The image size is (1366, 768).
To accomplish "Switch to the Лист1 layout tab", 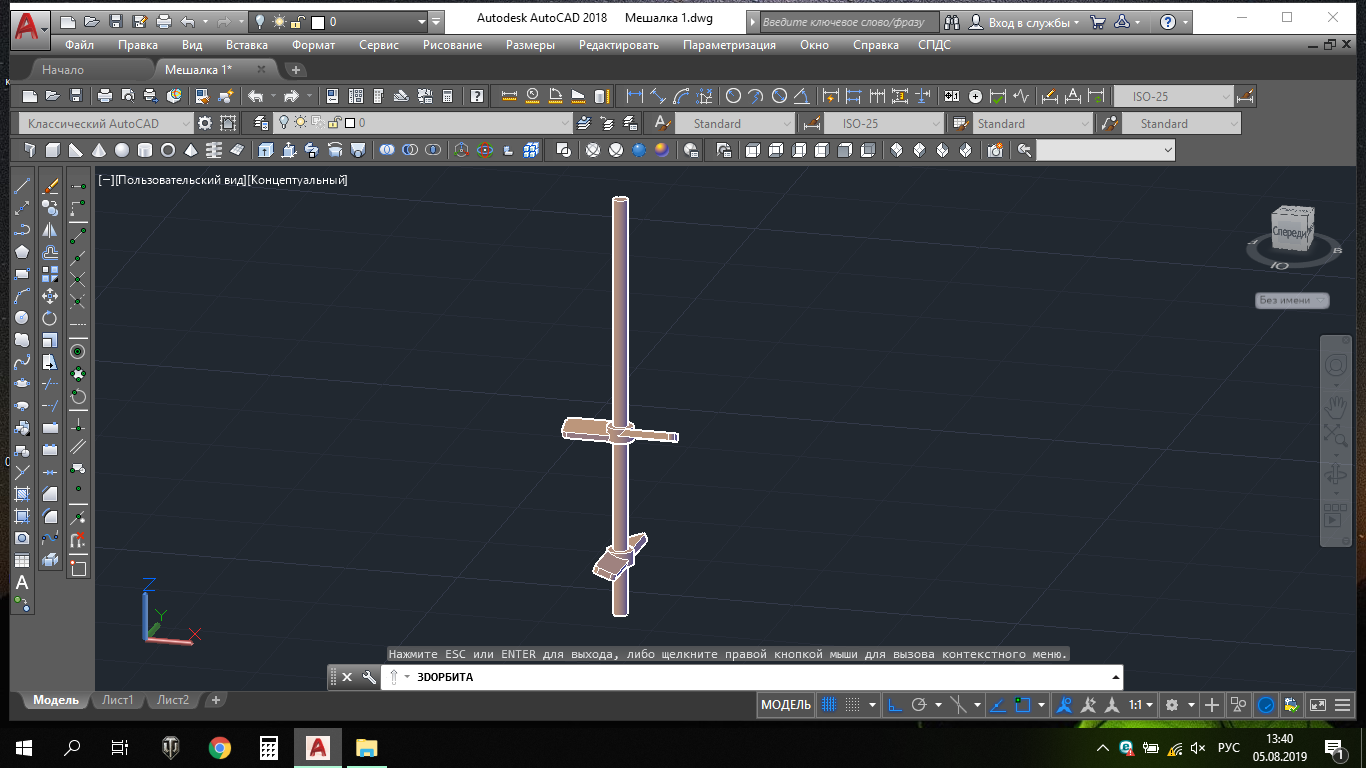I will click(118, 700).
